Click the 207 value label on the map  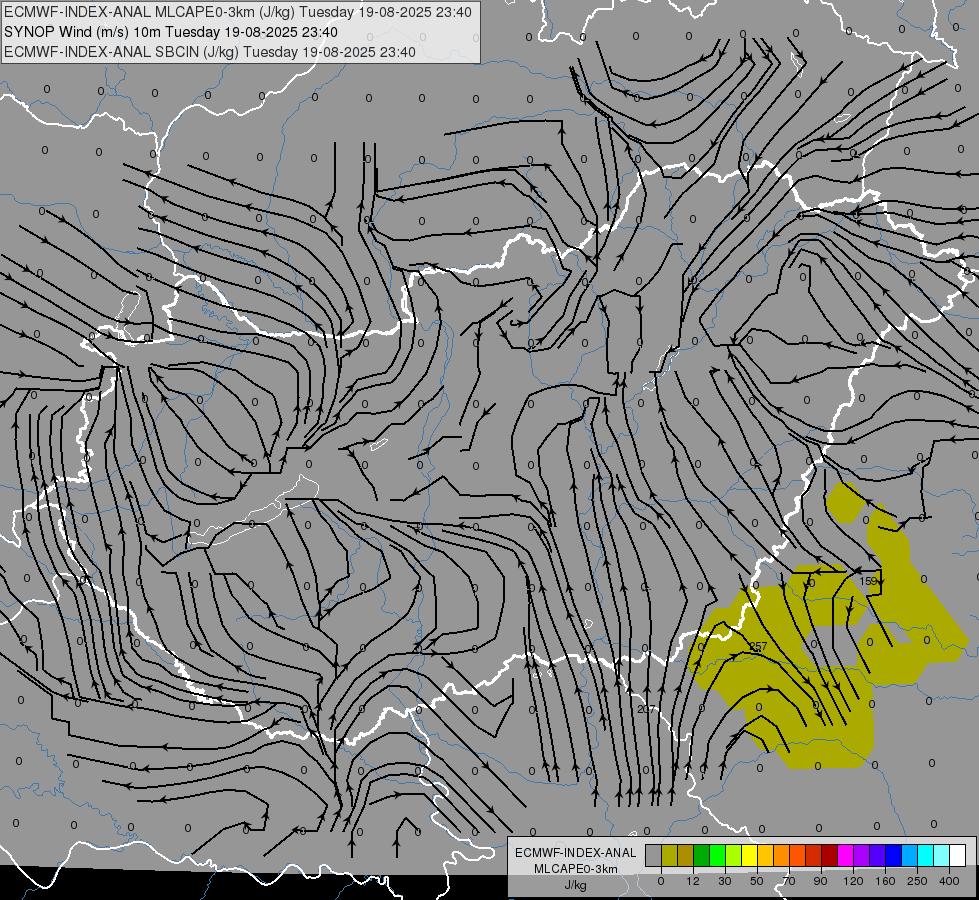(646, 709)
